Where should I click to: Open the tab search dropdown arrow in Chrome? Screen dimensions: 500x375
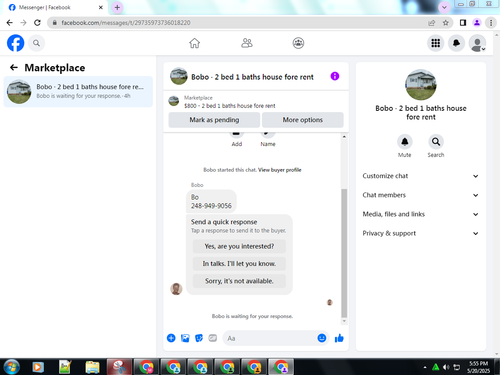pos(444,7)
